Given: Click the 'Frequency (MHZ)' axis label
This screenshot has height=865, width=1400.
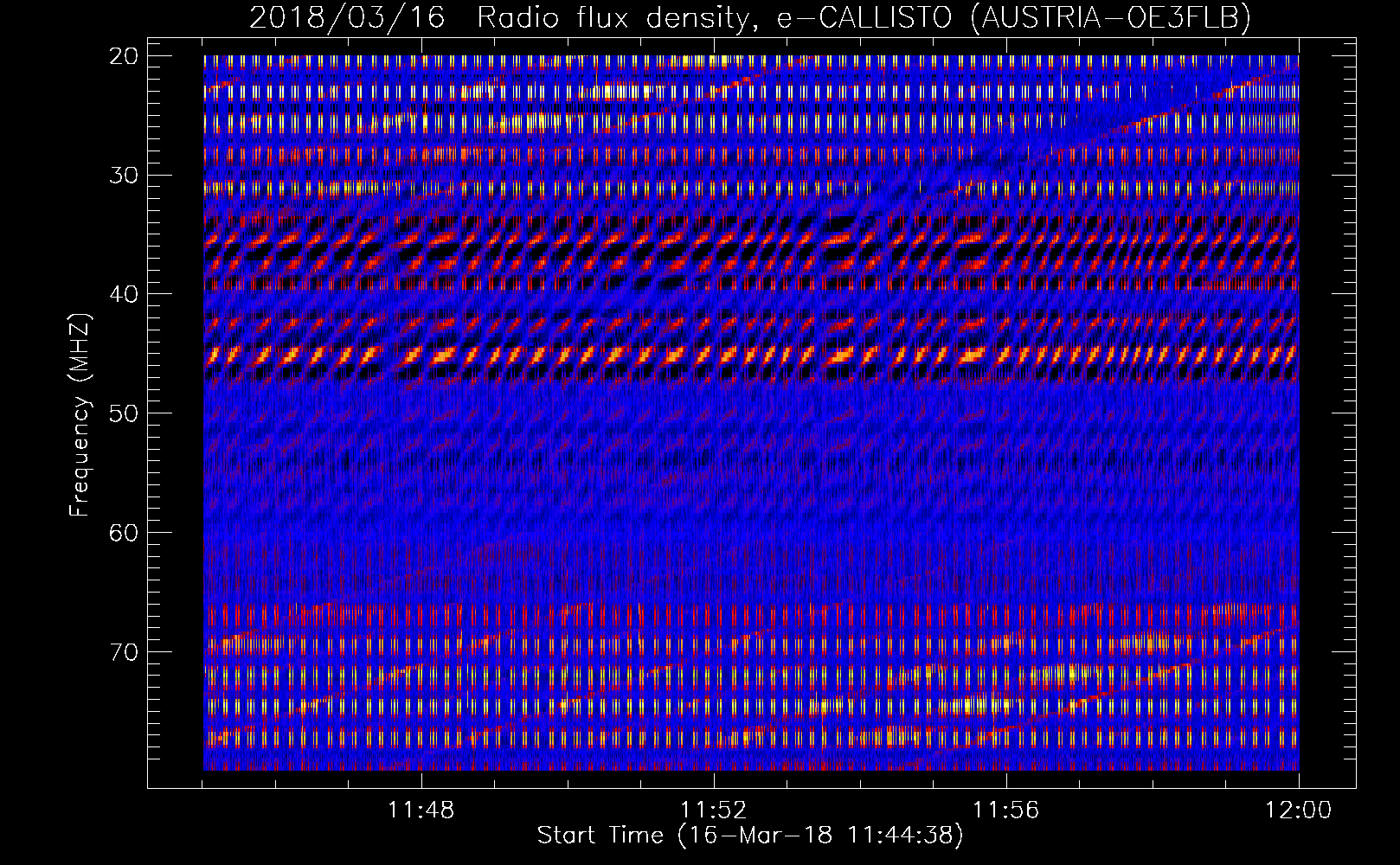Looking at the screenshot, I should [x=80, y=415].
